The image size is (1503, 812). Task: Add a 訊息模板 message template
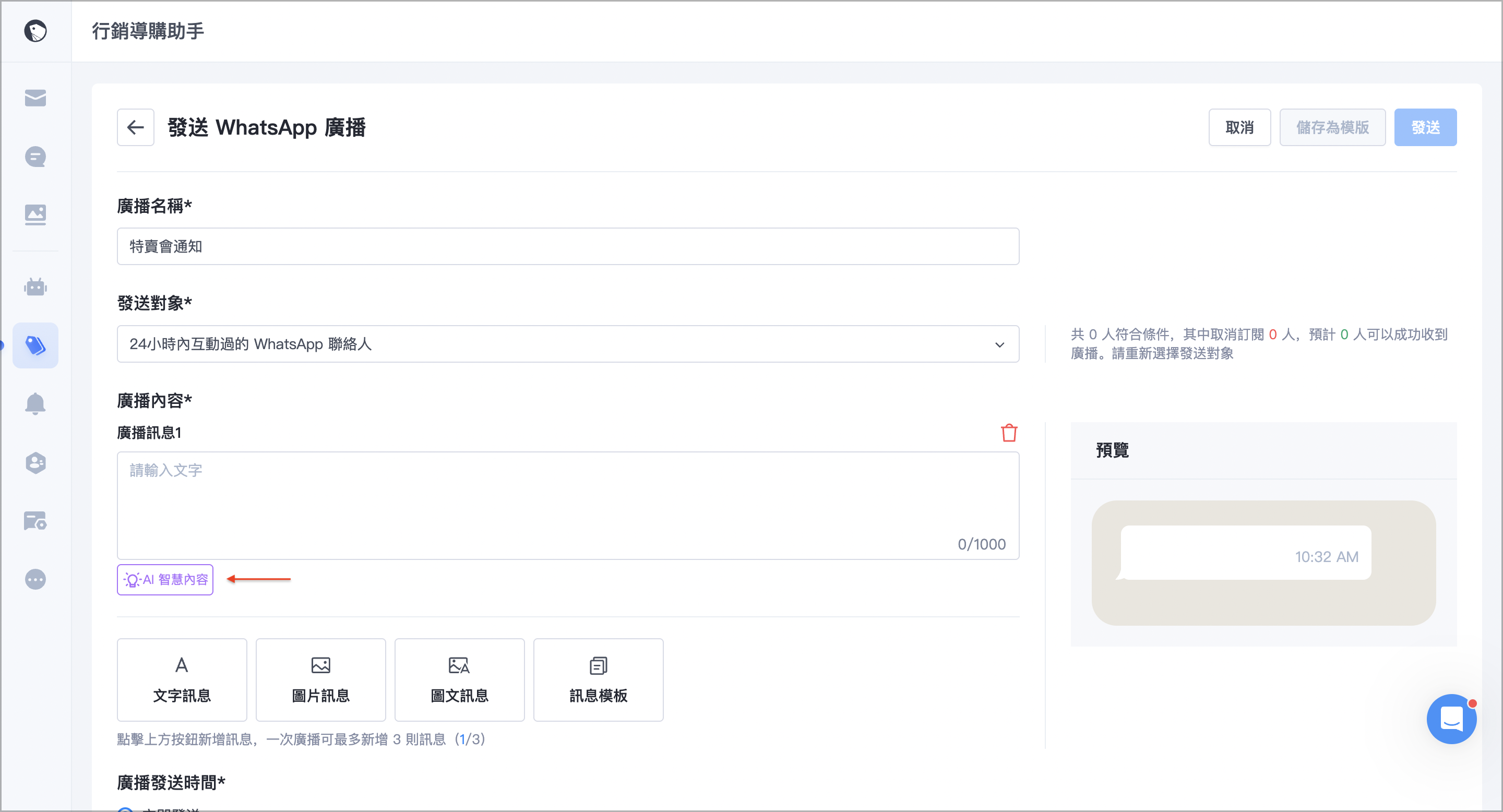599,679
